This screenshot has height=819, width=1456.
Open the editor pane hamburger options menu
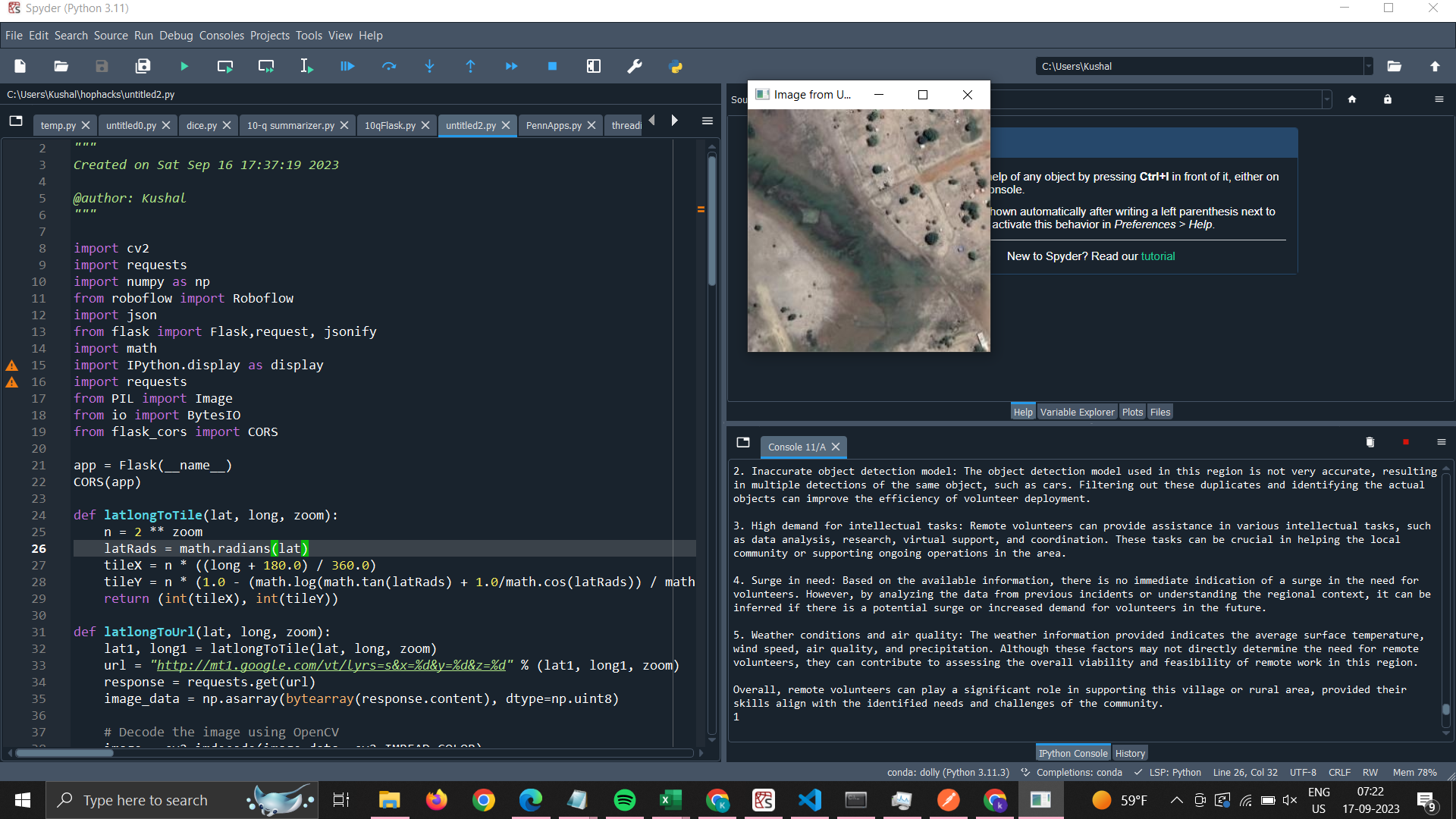pyautogui.click(x=708, y=121)
